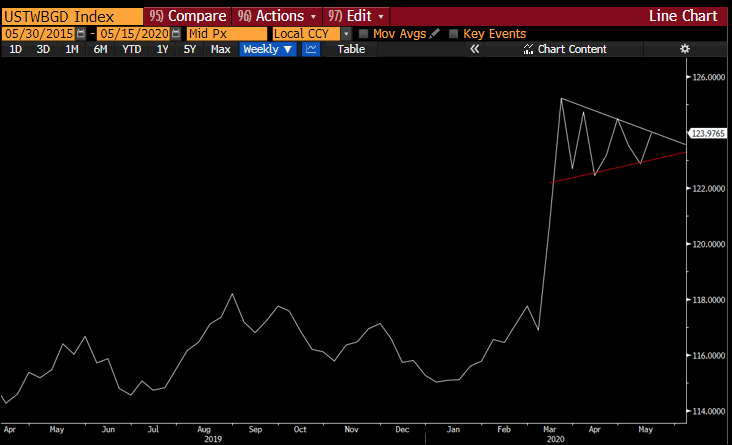This screenshot has height=445, width=732.
Task: Select the YTD time range
Action: [131, 49]
